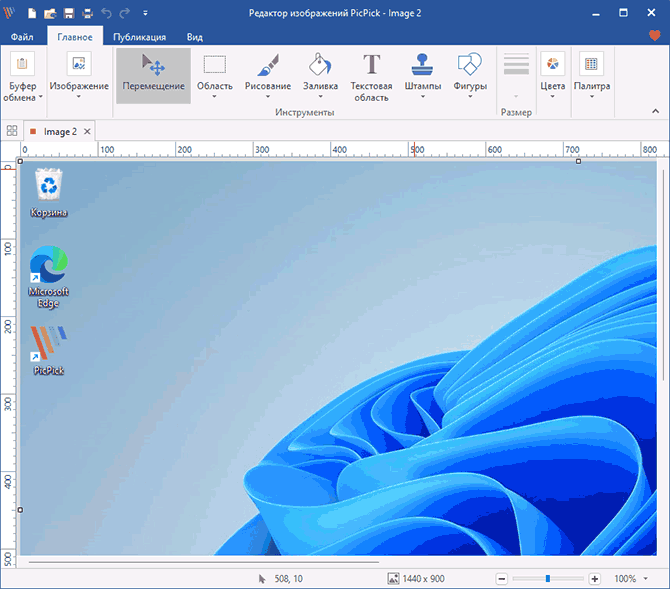Open file via the folder icon
The width and height of the screenshot is (670, 589).
pyautogui.click(x=50, y=13)
